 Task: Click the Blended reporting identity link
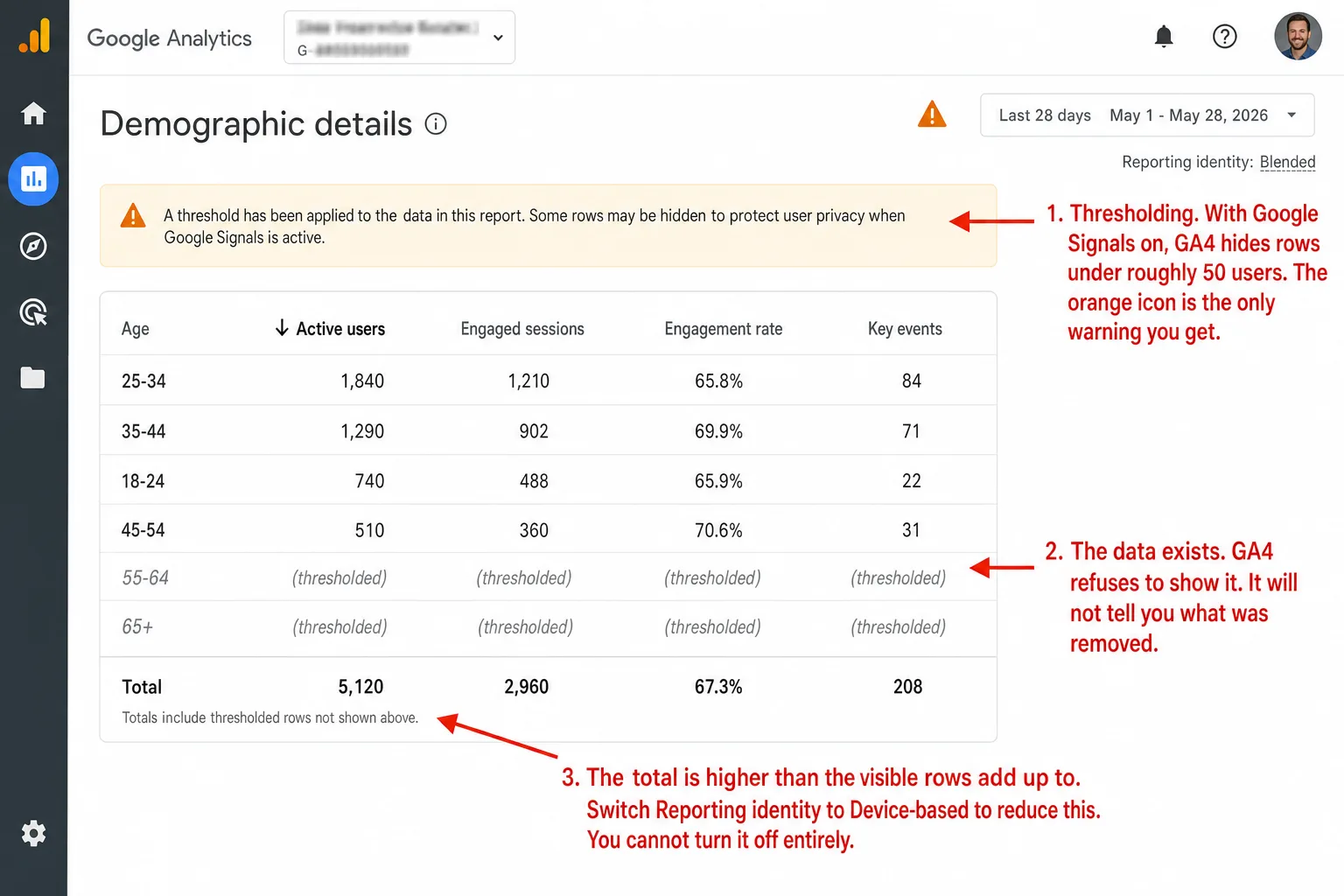coord(1287,162)
